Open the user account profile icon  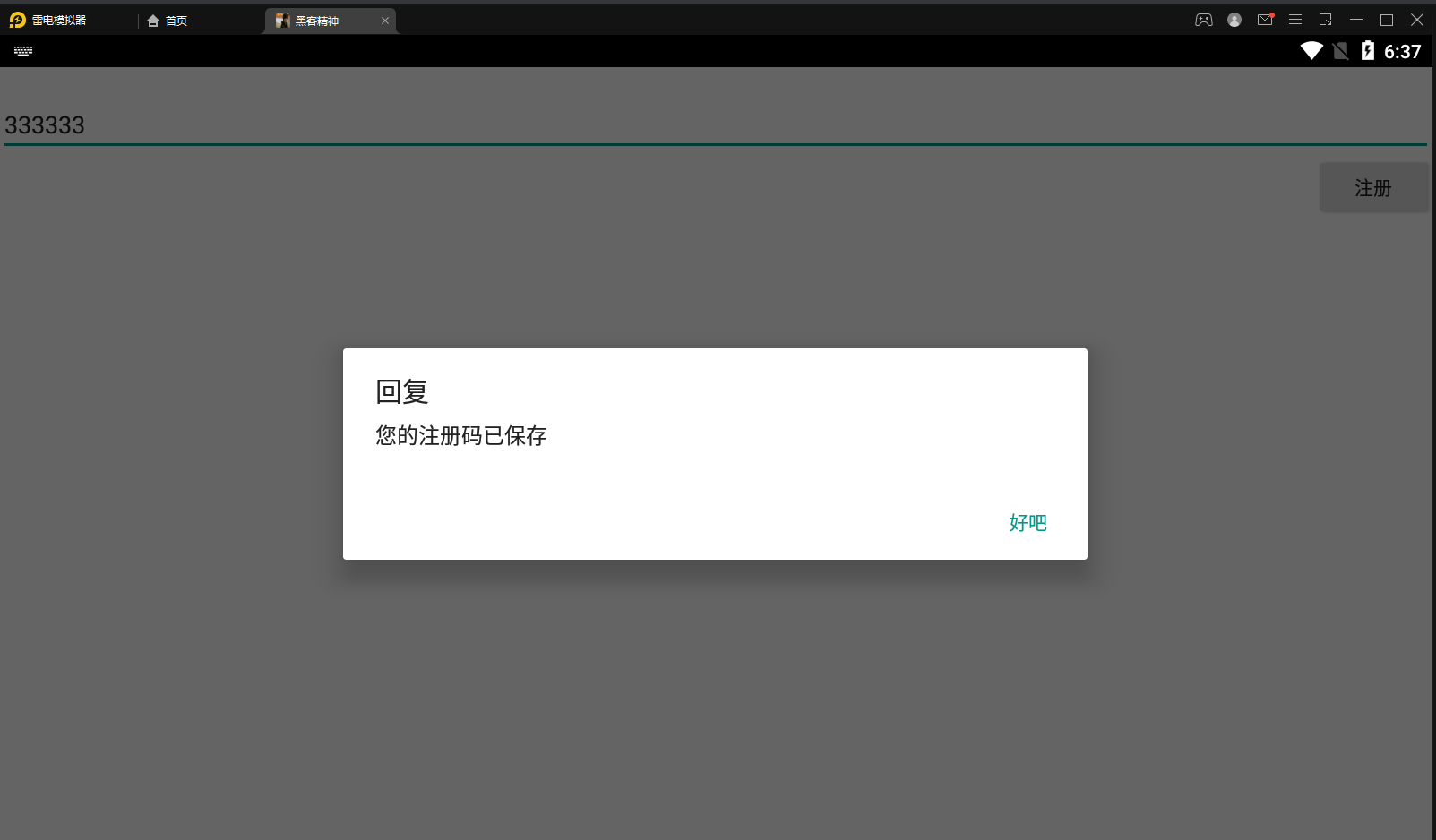[x=1234, y=19]
